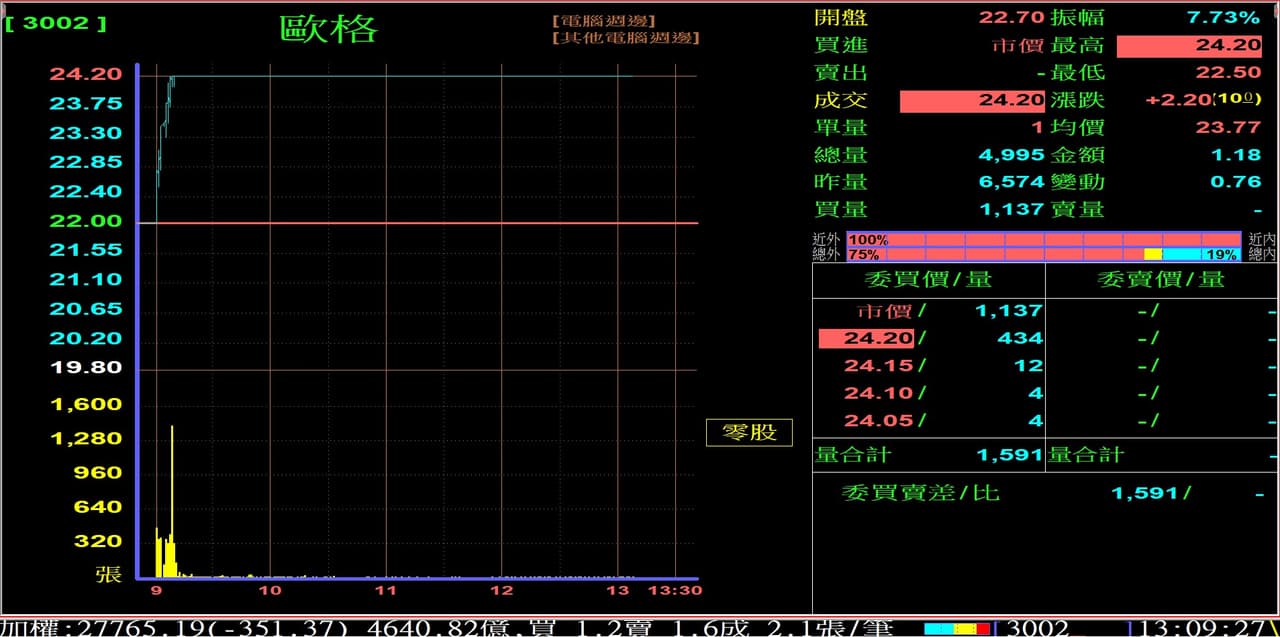Click the 最低 lowest price value 22.50
Viewport: 1280px width, 637px height.
tap(1228, 73)
